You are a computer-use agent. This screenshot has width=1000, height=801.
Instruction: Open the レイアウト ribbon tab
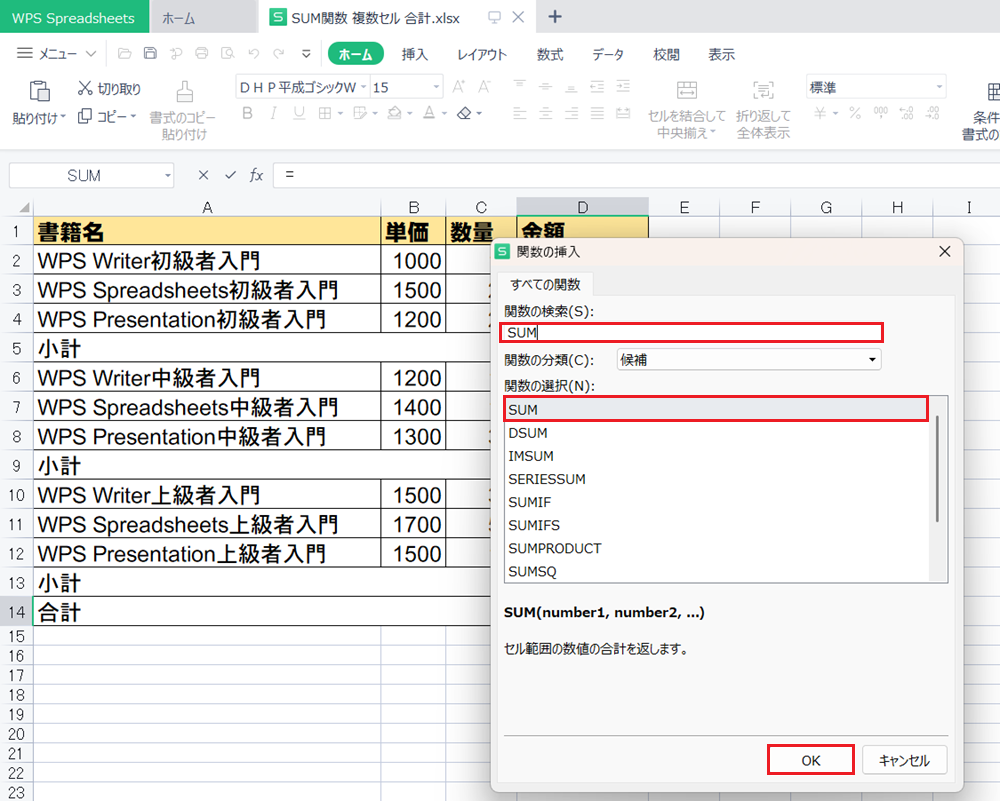(482, 54)
